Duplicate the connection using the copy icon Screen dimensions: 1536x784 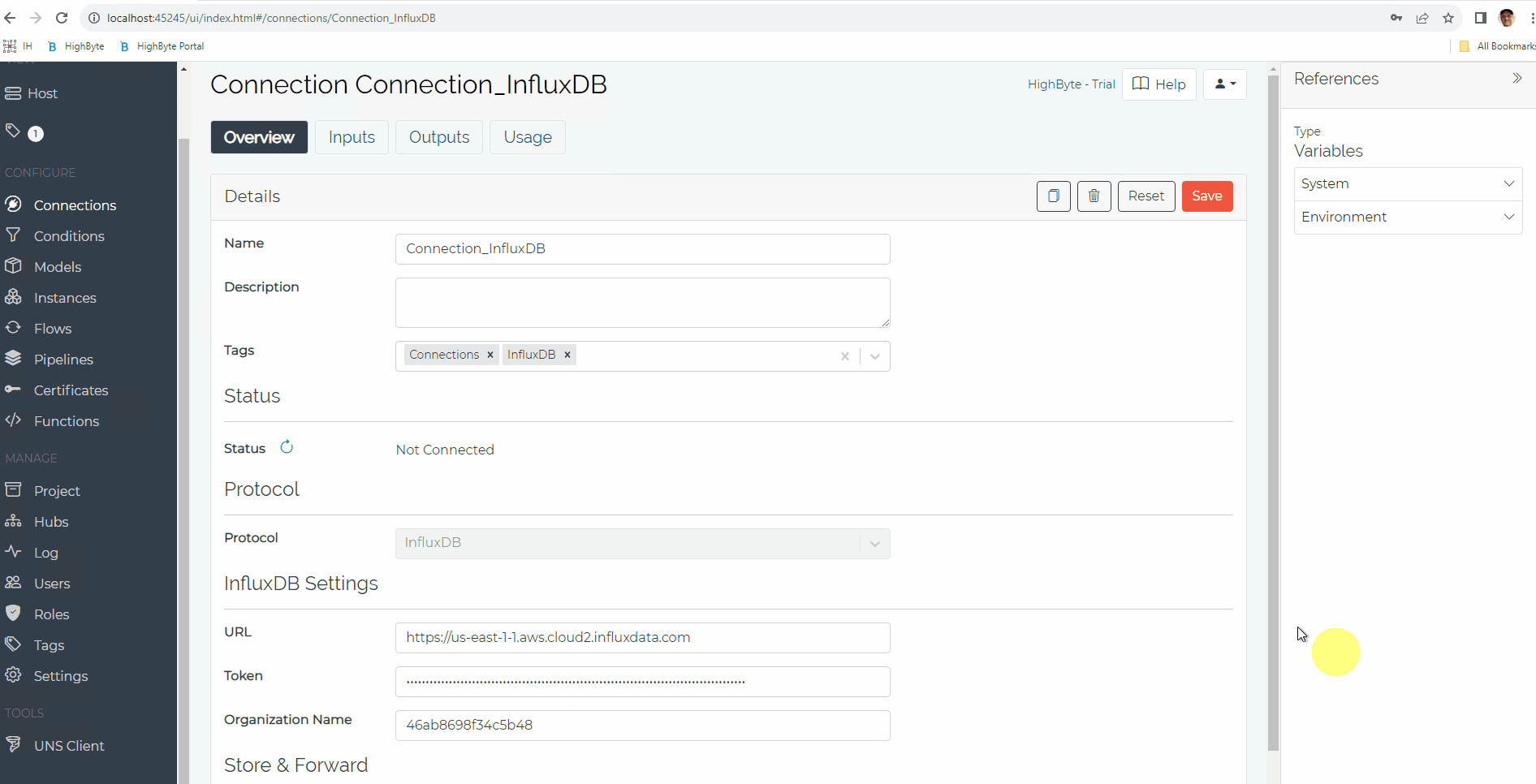[x=1053, y=196]
